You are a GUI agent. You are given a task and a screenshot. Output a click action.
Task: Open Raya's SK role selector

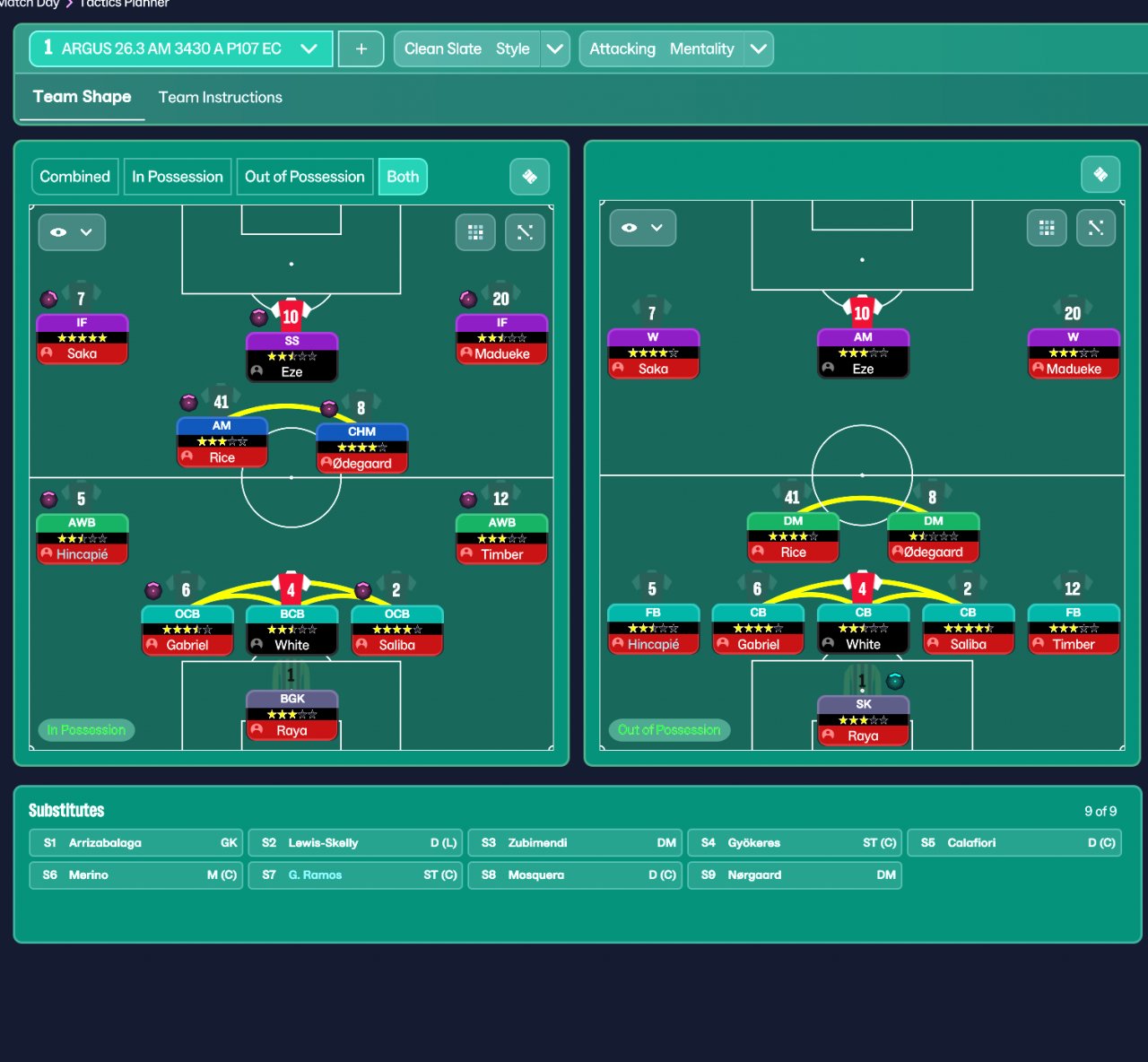864,704
